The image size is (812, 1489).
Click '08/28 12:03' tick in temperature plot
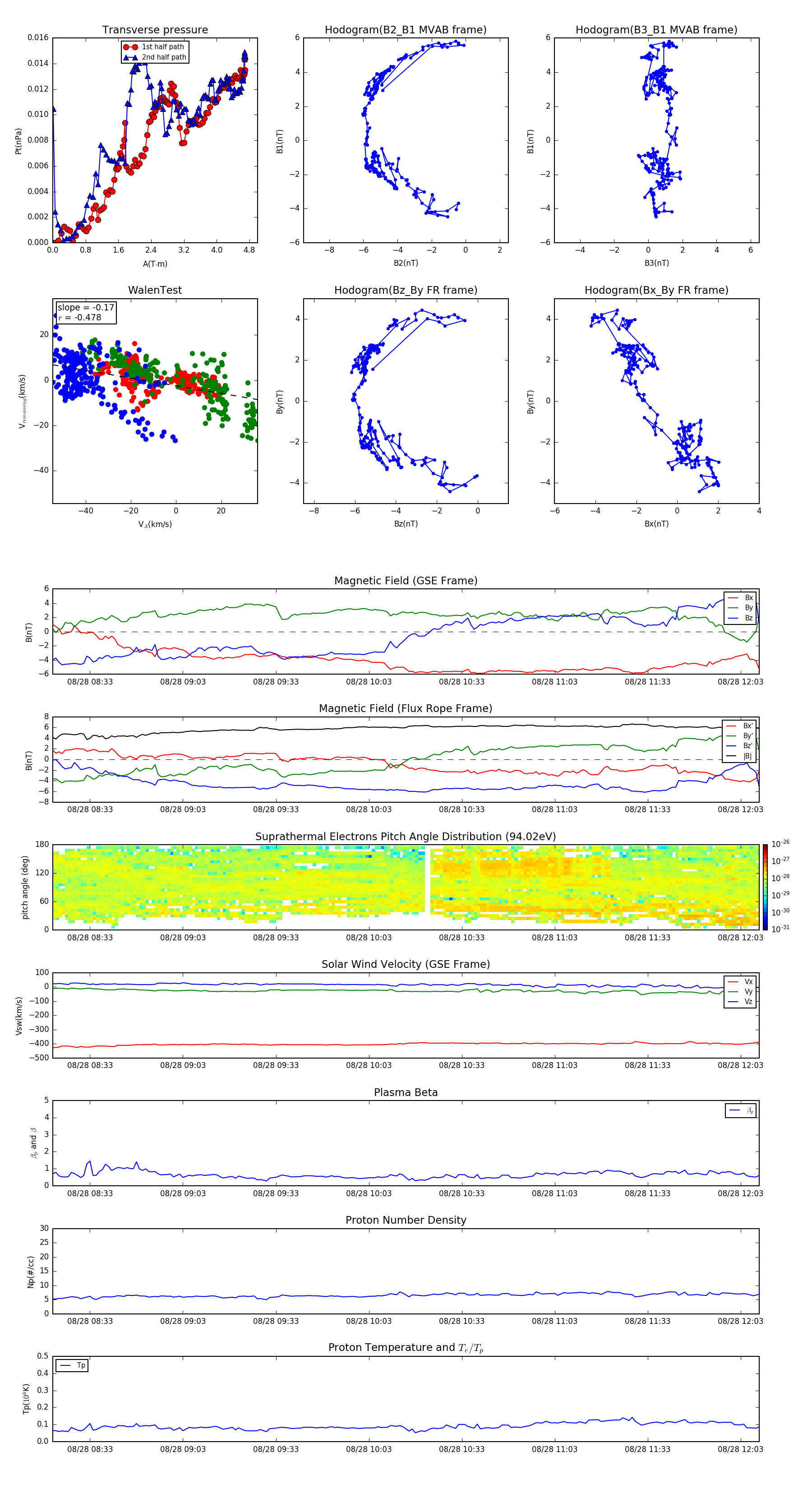[x=740, y=1449]
